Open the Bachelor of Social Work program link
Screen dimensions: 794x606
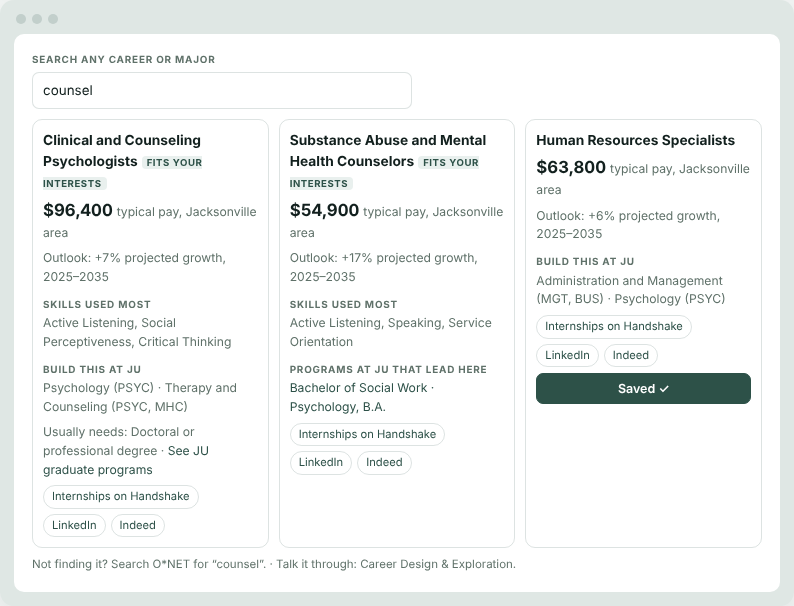pos(359,388)
